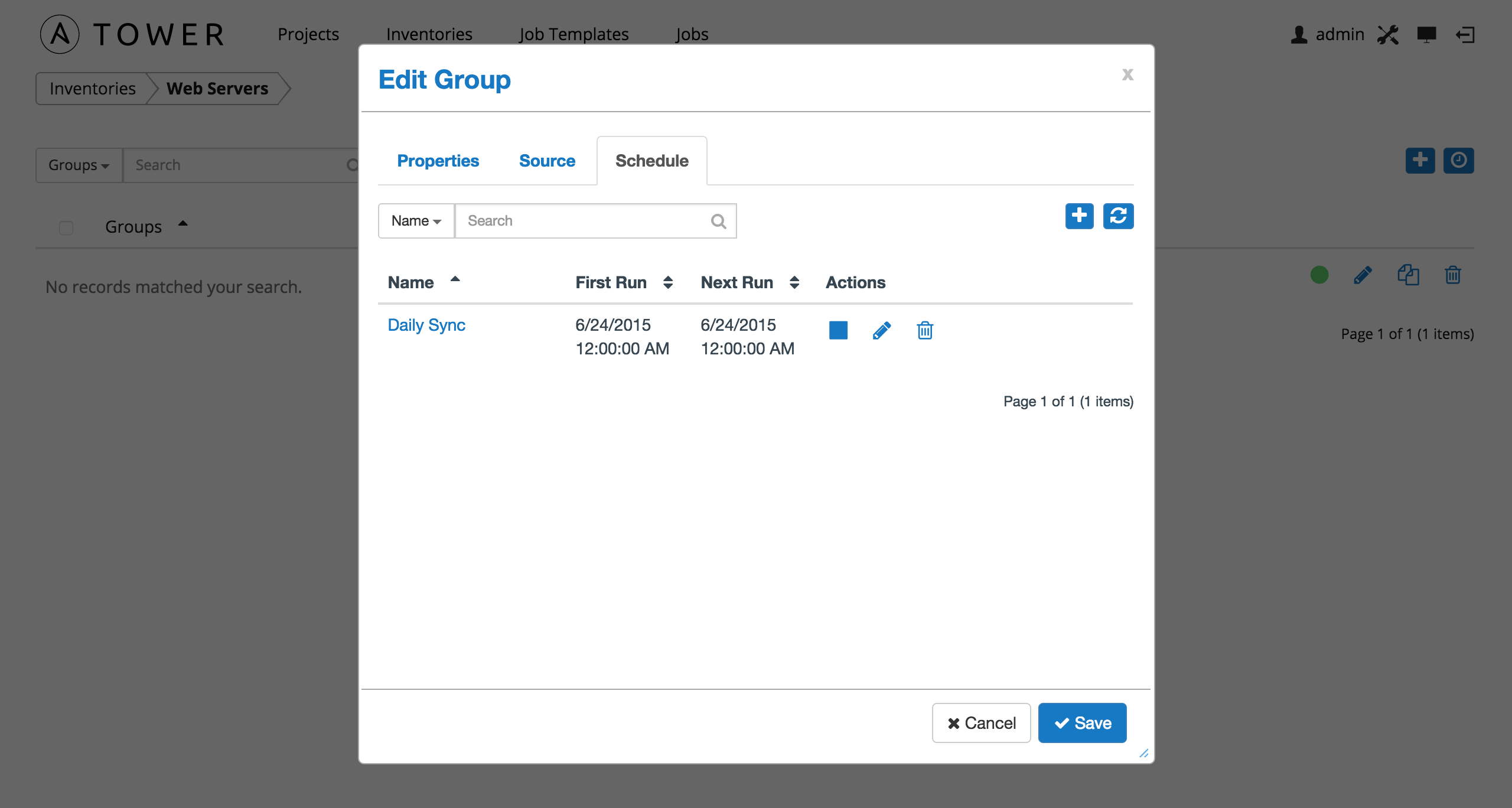Edit the Daily Sync schedule pencil icon
This screenshot has width=1512, height=808.
pos(881,330)
